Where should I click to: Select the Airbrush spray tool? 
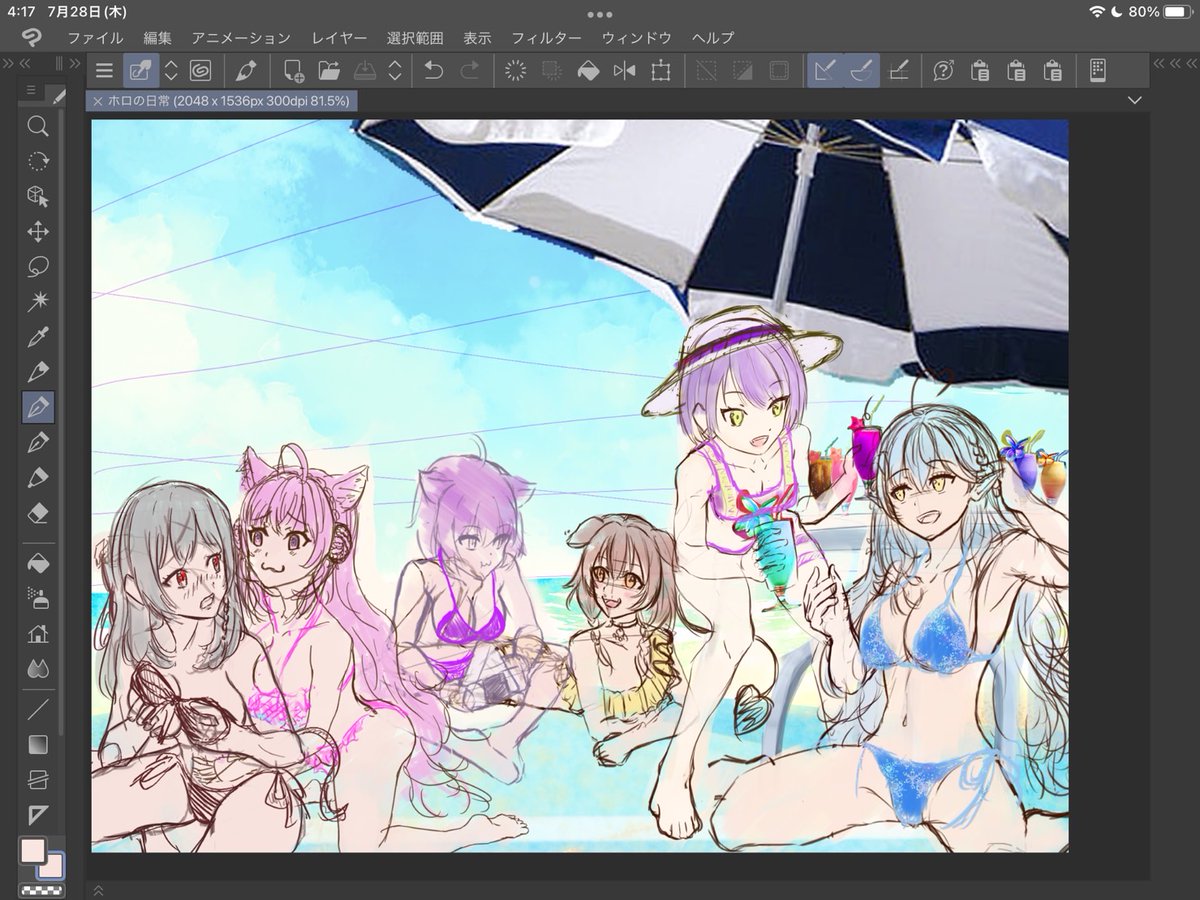[38, 597]
